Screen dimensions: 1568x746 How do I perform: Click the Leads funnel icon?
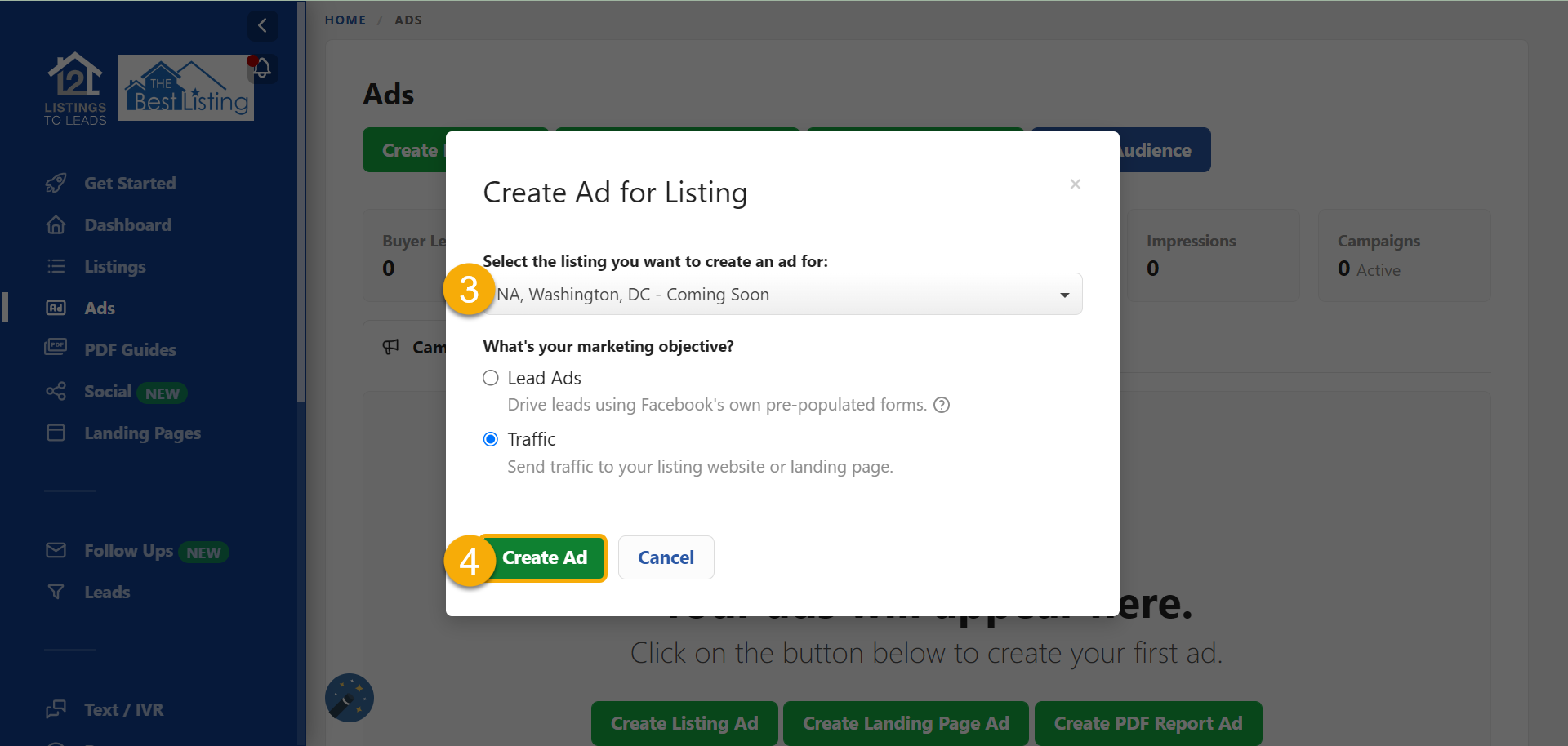[56, 593]
